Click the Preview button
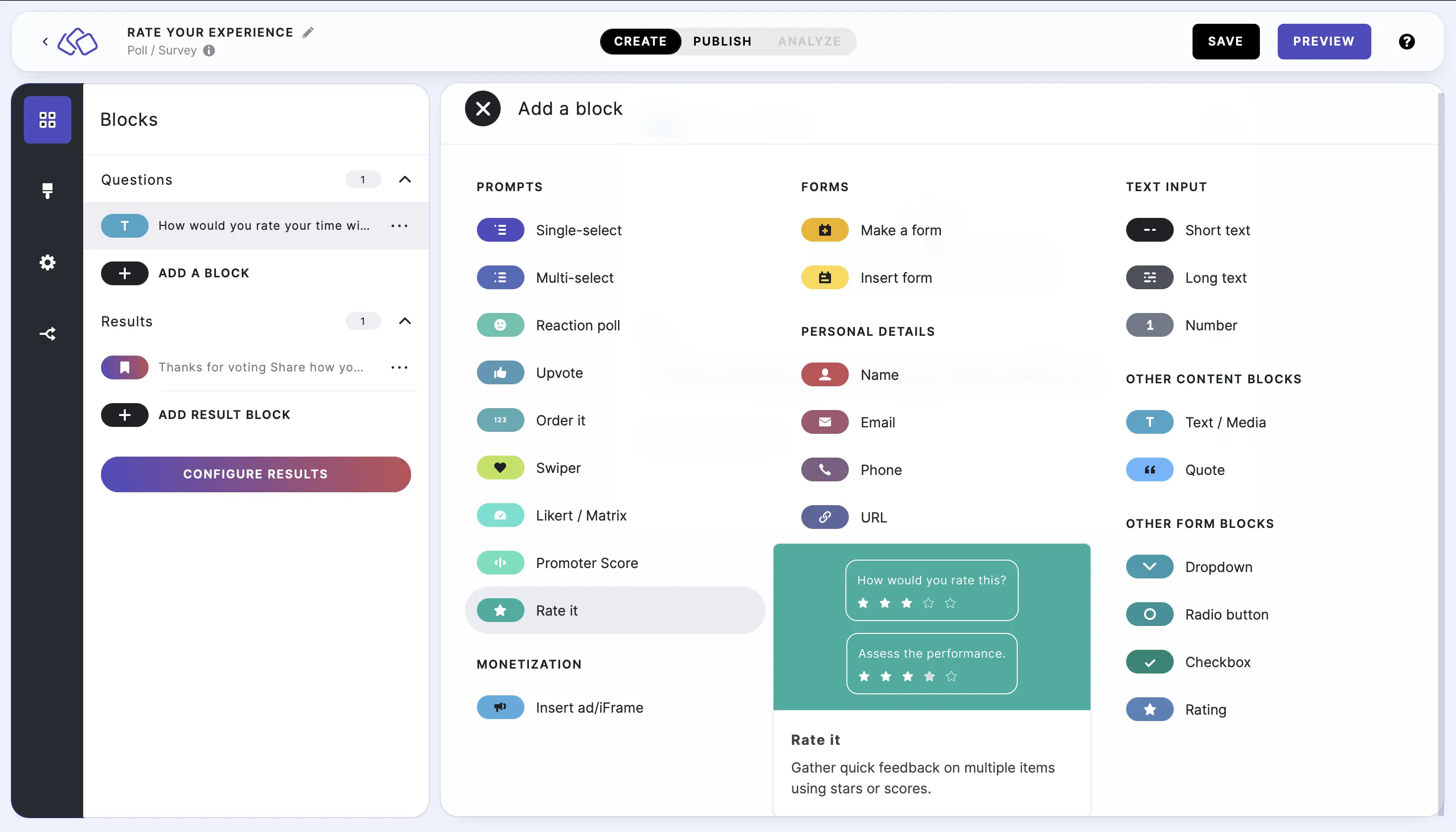 point(1324,41)
